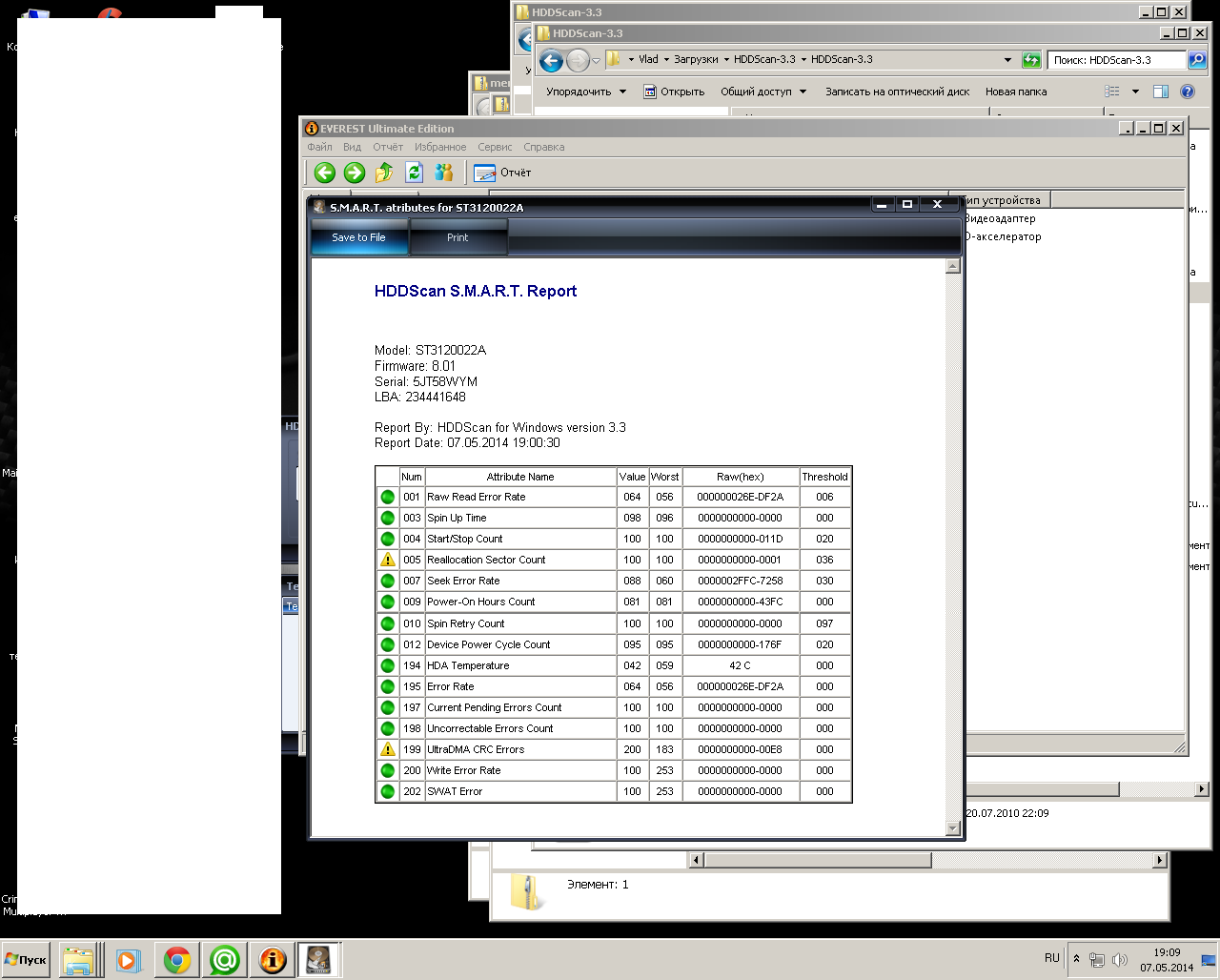Image resolution: width=1220 pixels, height=980 pixels.
Task: Click the Отчёт report button in EVEREST toolbar
Action: pyautogui.click(x=502, y=173)
